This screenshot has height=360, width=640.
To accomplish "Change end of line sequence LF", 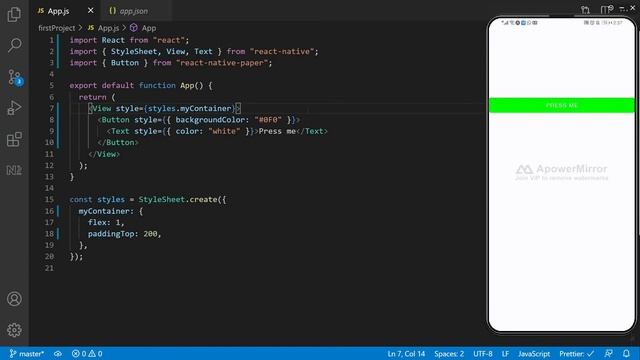I will click(505, 353).
